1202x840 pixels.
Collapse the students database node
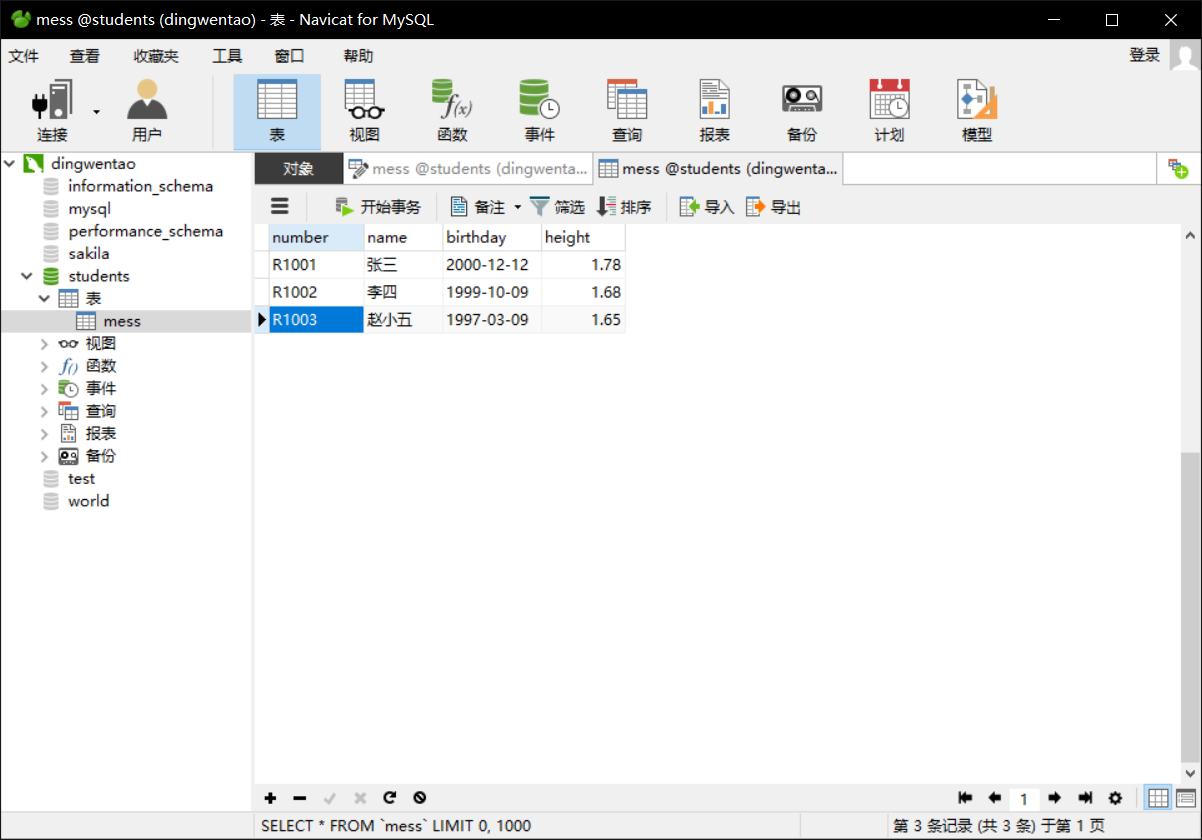coord(27,276)
